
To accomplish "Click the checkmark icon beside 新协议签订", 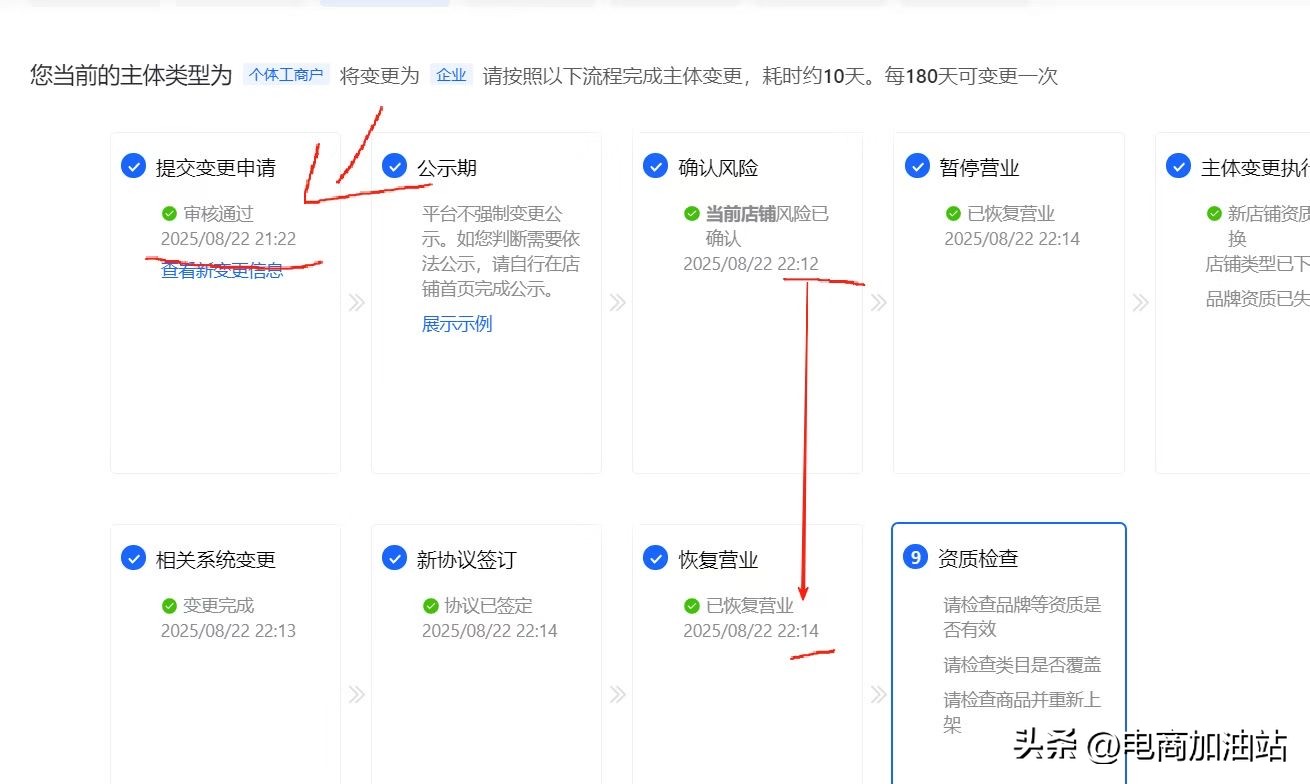I will (394, 558).
